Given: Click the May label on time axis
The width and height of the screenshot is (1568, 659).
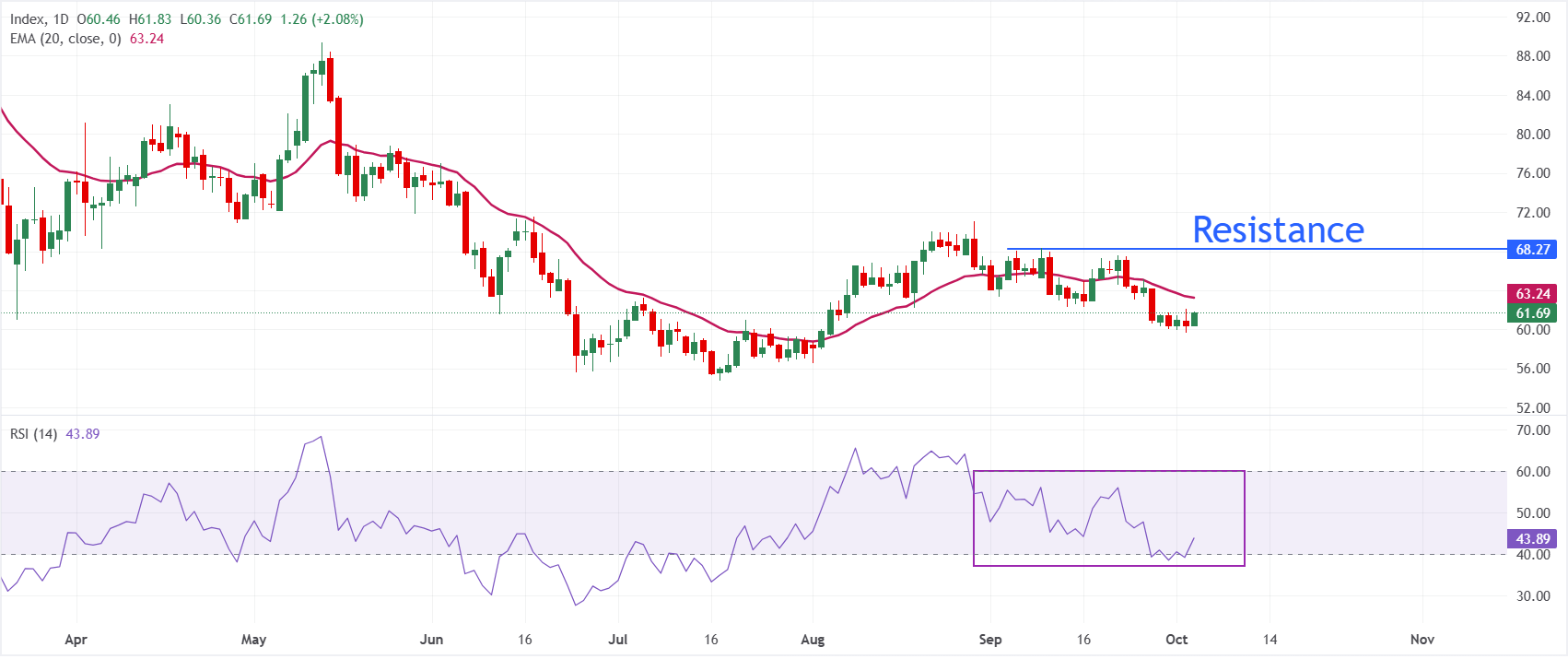Looking at the screenshot, I should pos(253,640).
